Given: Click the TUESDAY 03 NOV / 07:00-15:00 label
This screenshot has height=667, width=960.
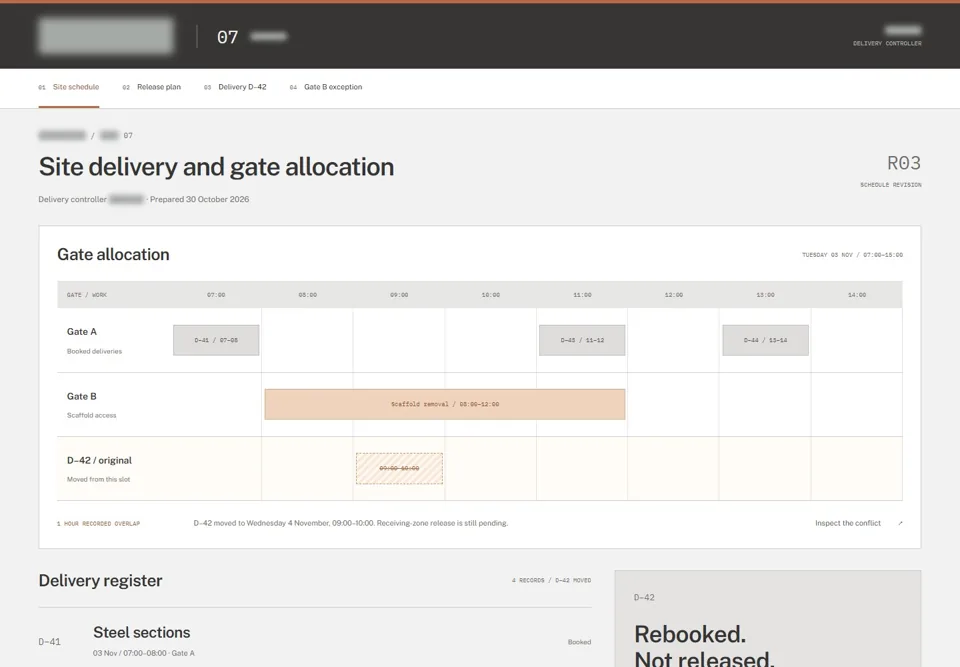Looking at the screenshot, I should pyautogui.click(x=852, y=255).
